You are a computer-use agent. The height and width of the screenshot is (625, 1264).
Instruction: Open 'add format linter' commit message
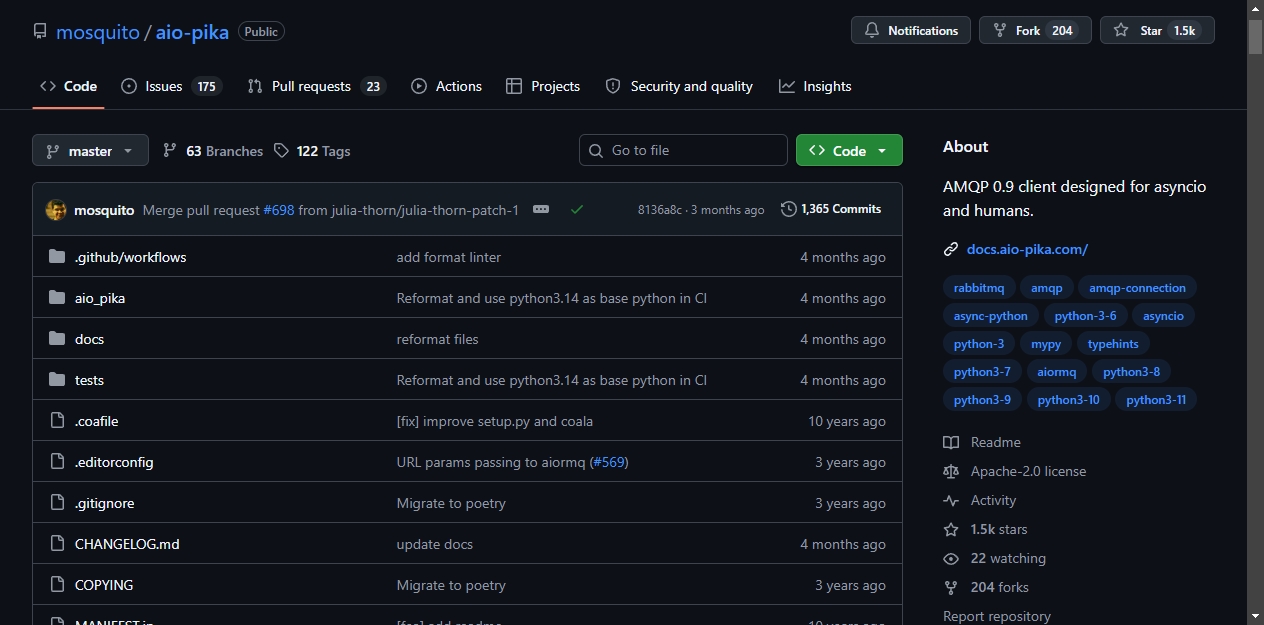(449, 257)
